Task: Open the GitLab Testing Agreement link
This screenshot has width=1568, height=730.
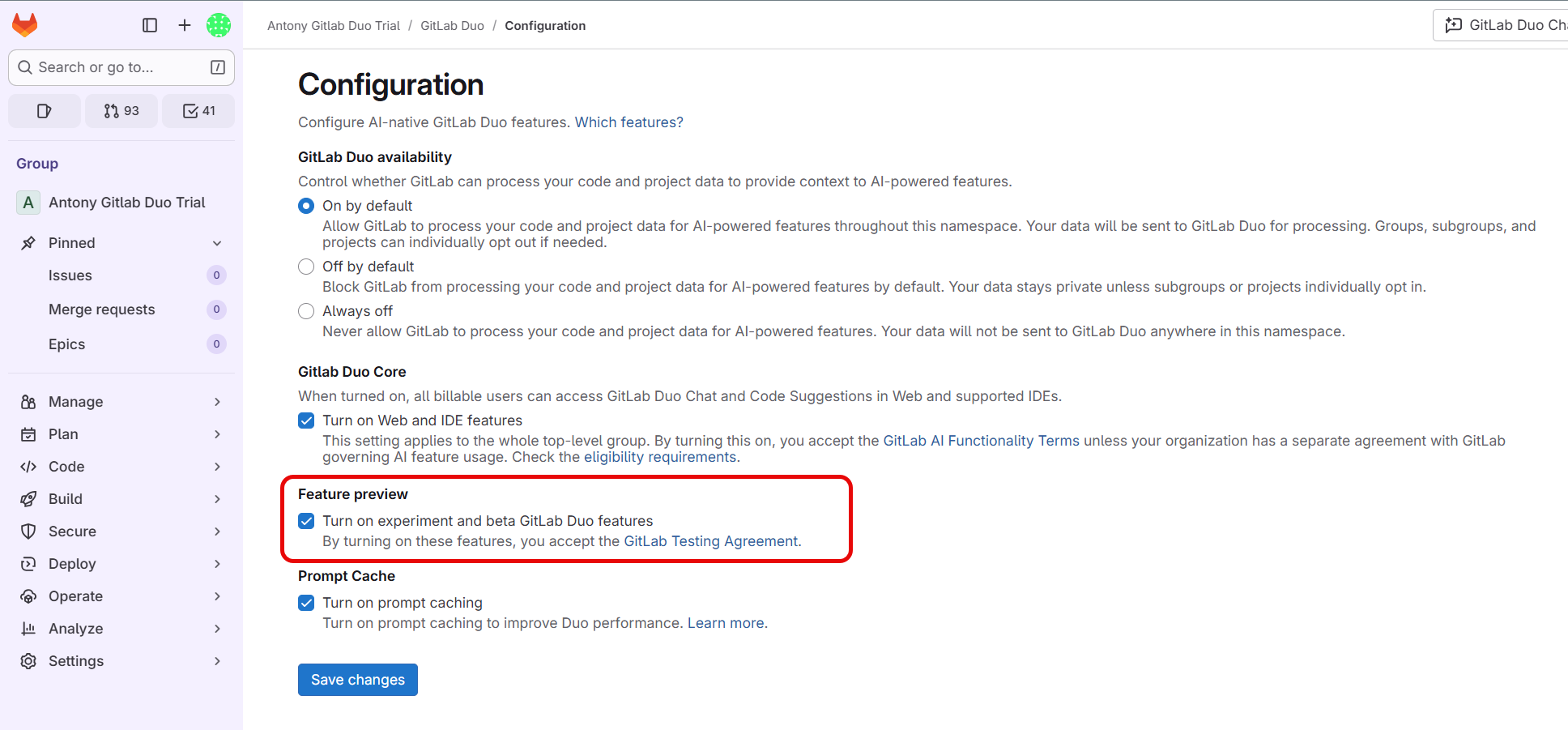Action: pos(710,541)
